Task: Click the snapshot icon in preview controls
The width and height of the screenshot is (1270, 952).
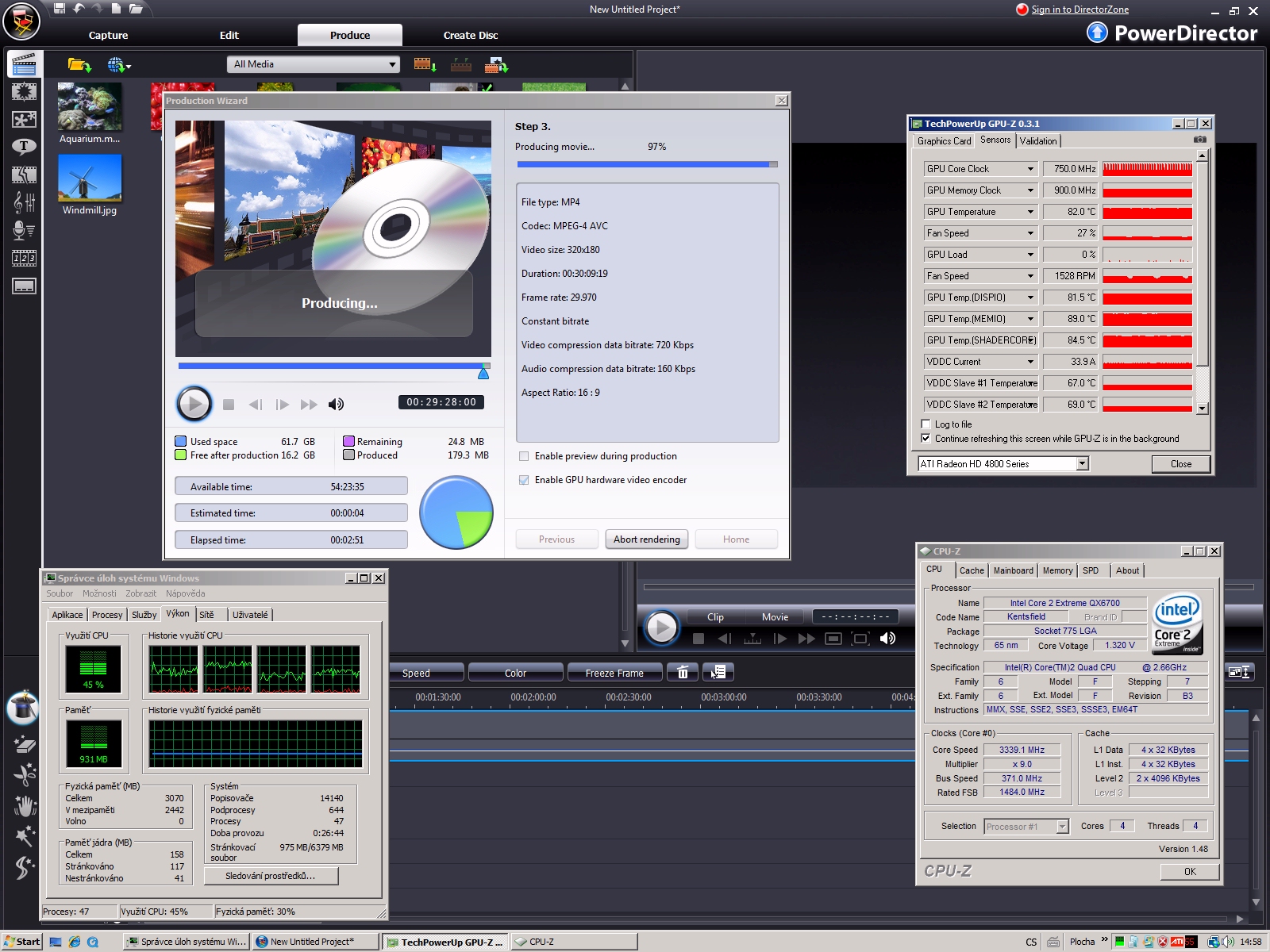Action: (x=833, y=639)
